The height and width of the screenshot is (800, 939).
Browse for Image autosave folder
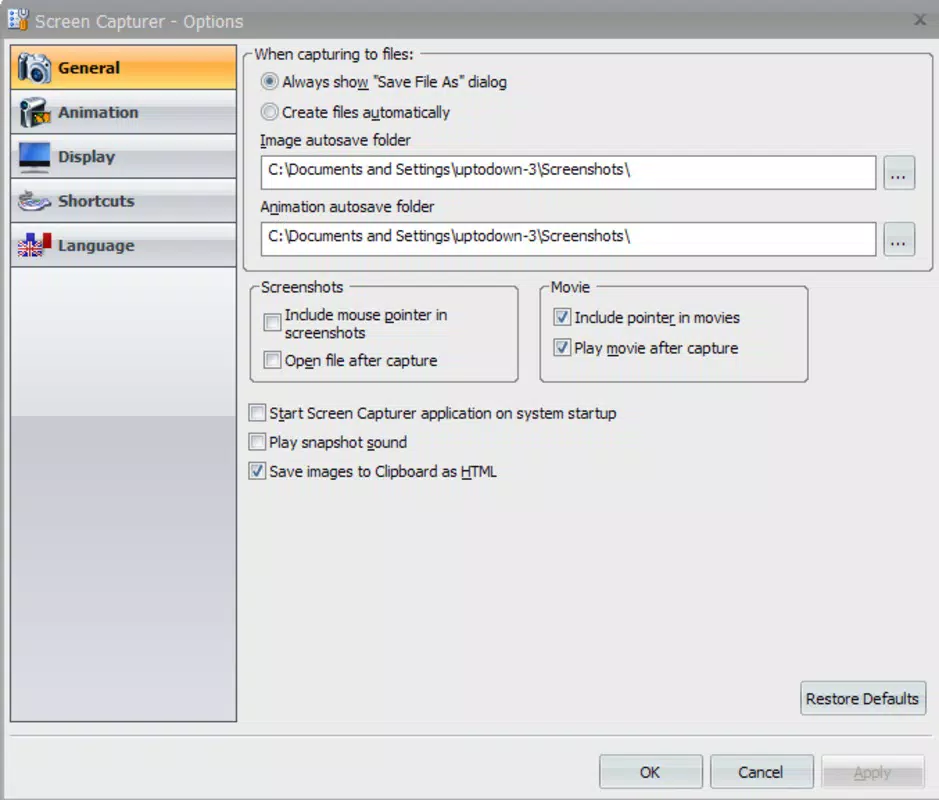(x=898, y=173)
